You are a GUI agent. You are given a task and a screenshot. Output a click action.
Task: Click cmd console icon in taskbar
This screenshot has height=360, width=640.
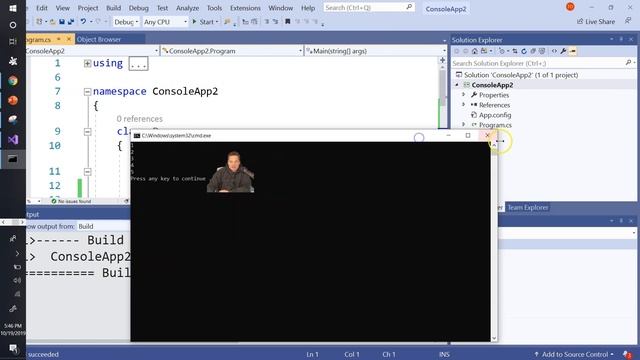(x=13, y=159)
